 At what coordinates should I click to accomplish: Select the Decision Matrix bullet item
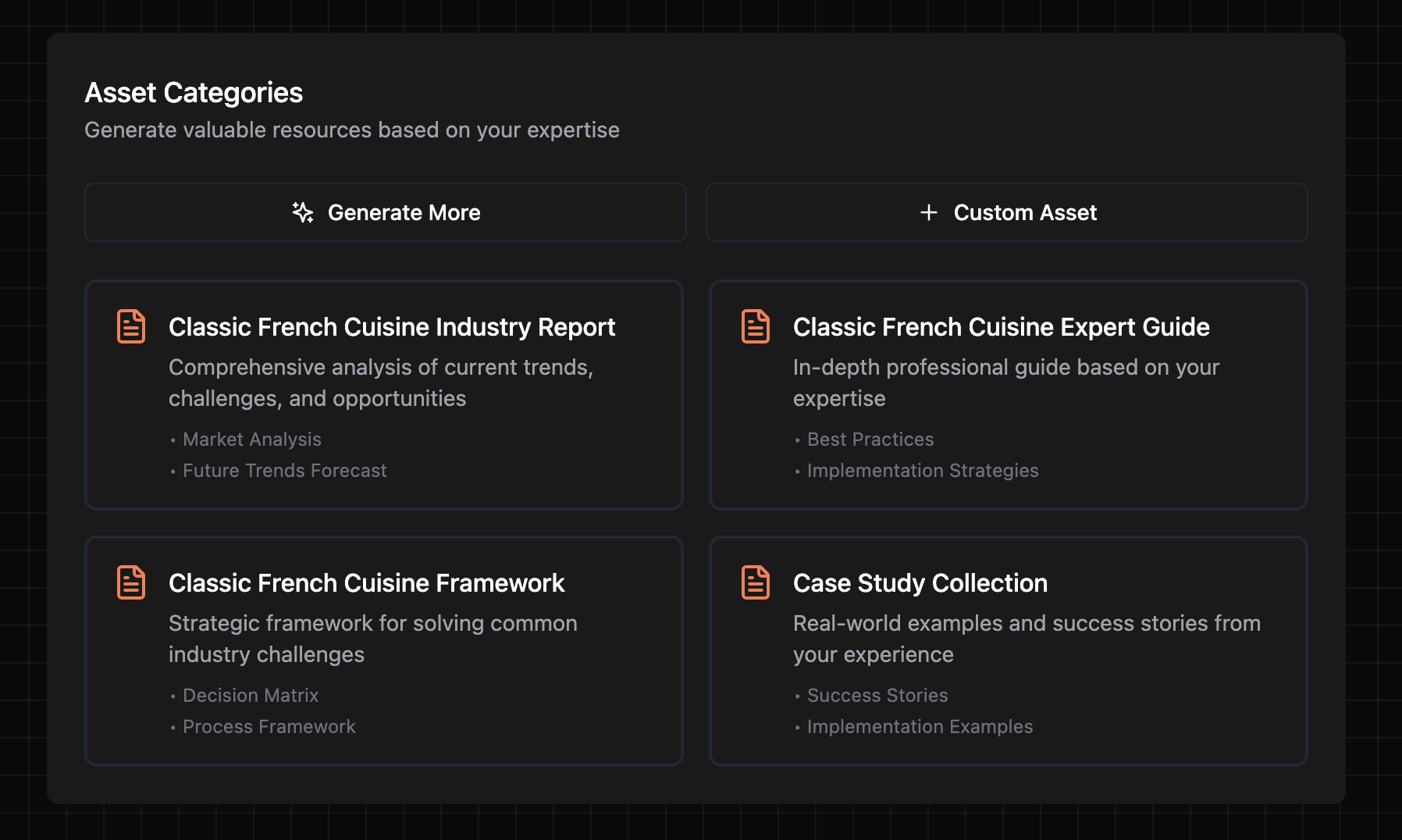[x=250, y=696]
